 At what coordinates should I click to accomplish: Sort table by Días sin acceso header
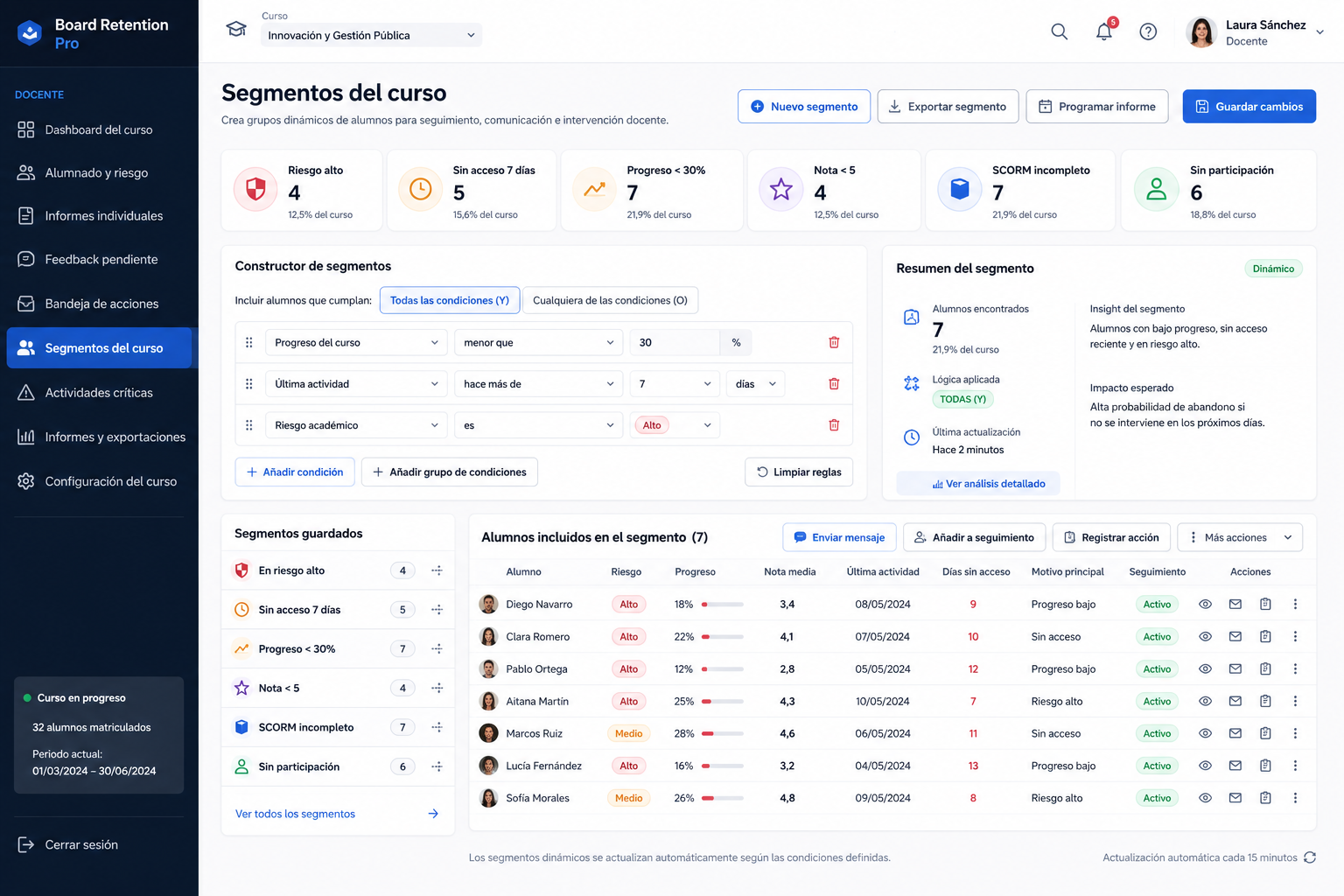[x=976, y=571]
